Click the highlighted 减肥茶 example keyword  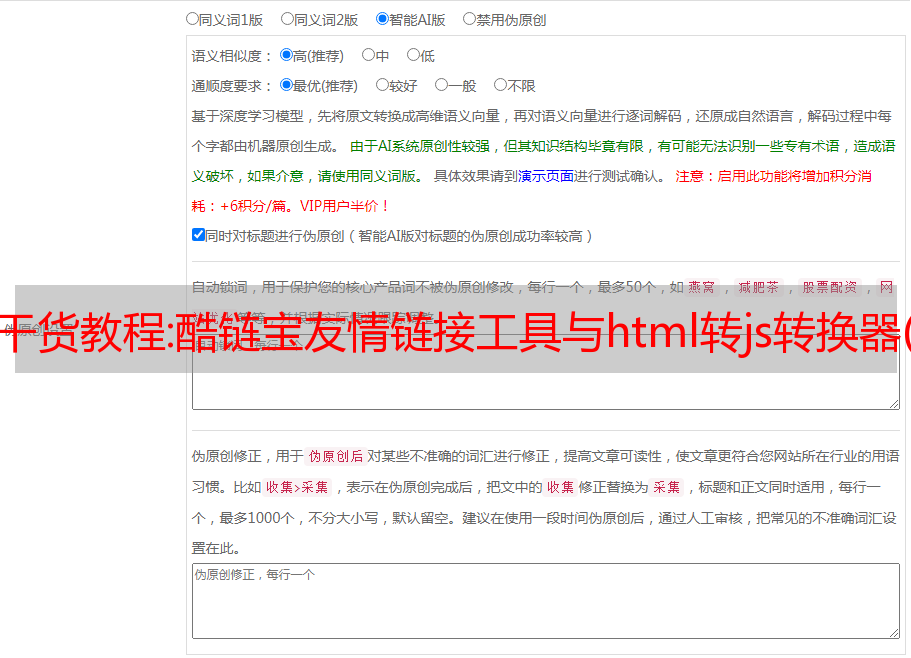[x=758, y=287]
